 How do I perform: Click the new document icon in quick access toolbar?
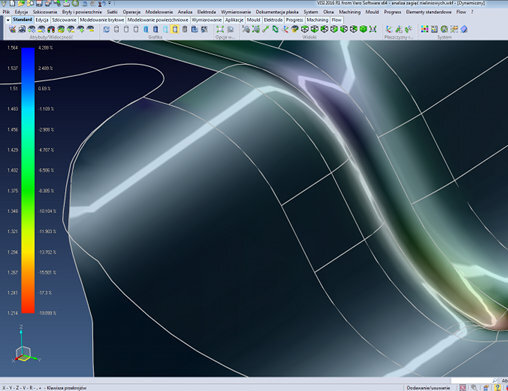coord(12,4)
